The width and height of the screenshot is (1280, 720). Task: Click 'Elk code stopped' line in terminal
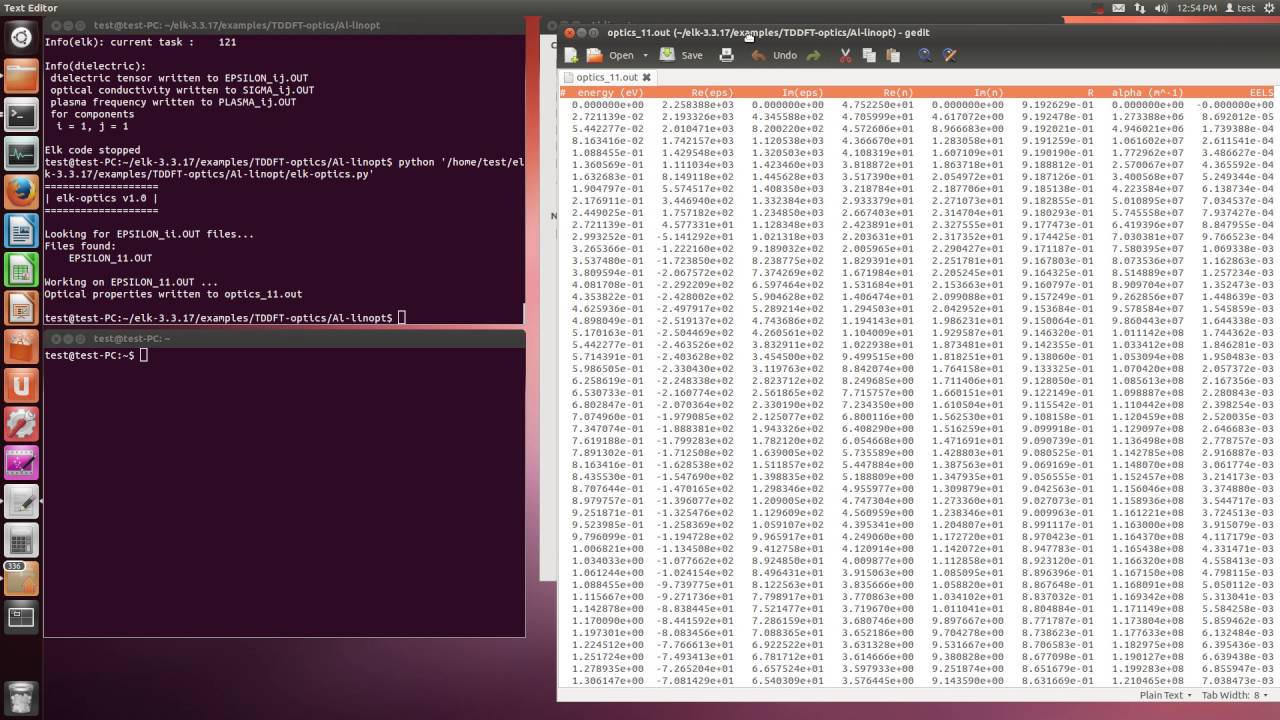coord(92,150)
